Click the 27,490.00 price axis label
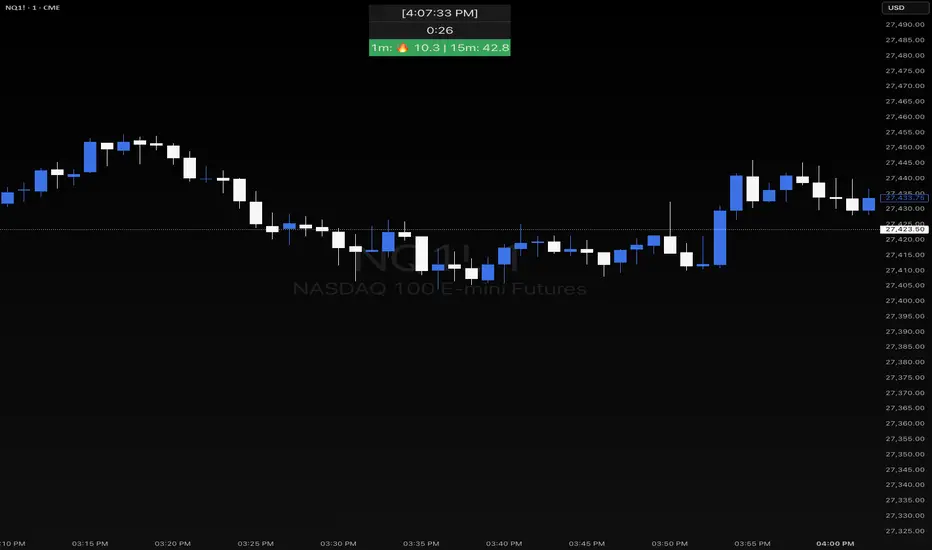 point(905,24)
